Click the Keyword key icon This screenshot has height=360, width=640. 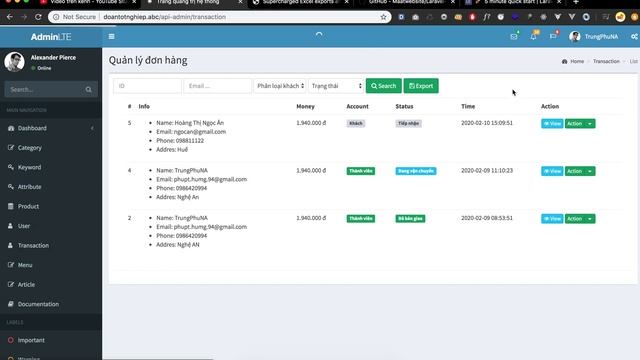click(11, 167)
